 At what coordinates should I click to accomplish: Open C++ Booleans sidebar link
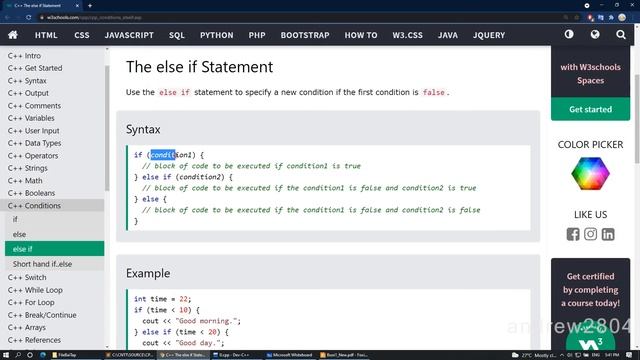31,193
